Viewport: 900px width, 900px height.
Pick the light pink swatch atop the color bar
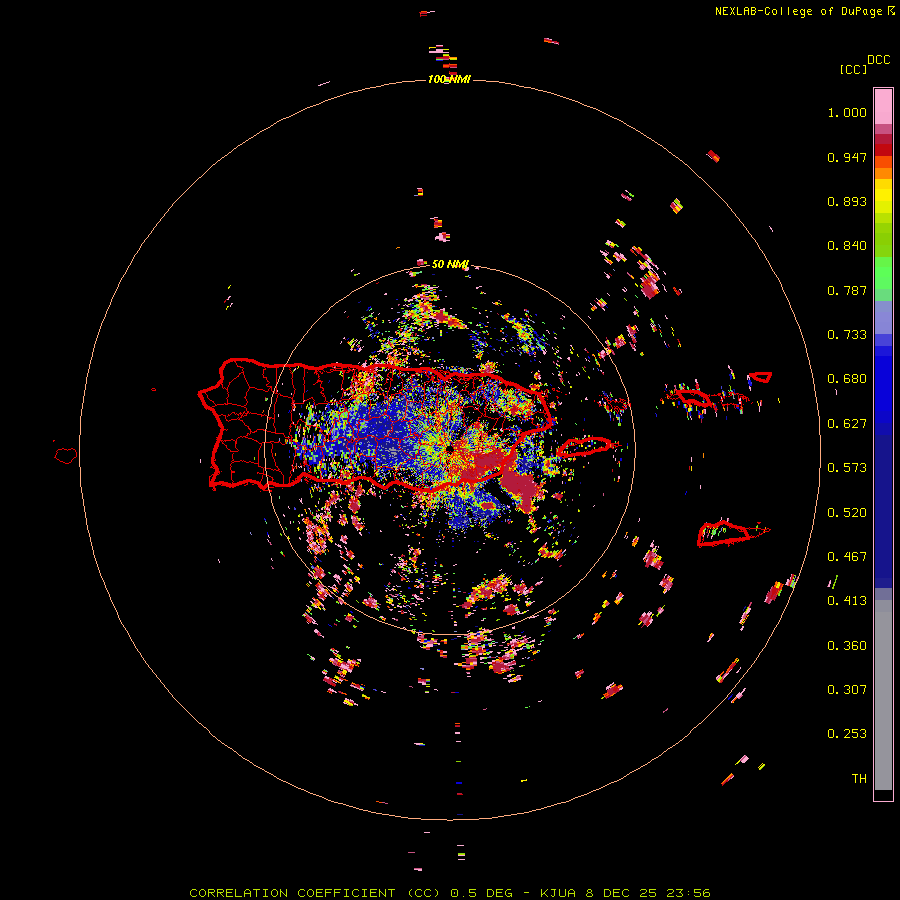point(883,107)
